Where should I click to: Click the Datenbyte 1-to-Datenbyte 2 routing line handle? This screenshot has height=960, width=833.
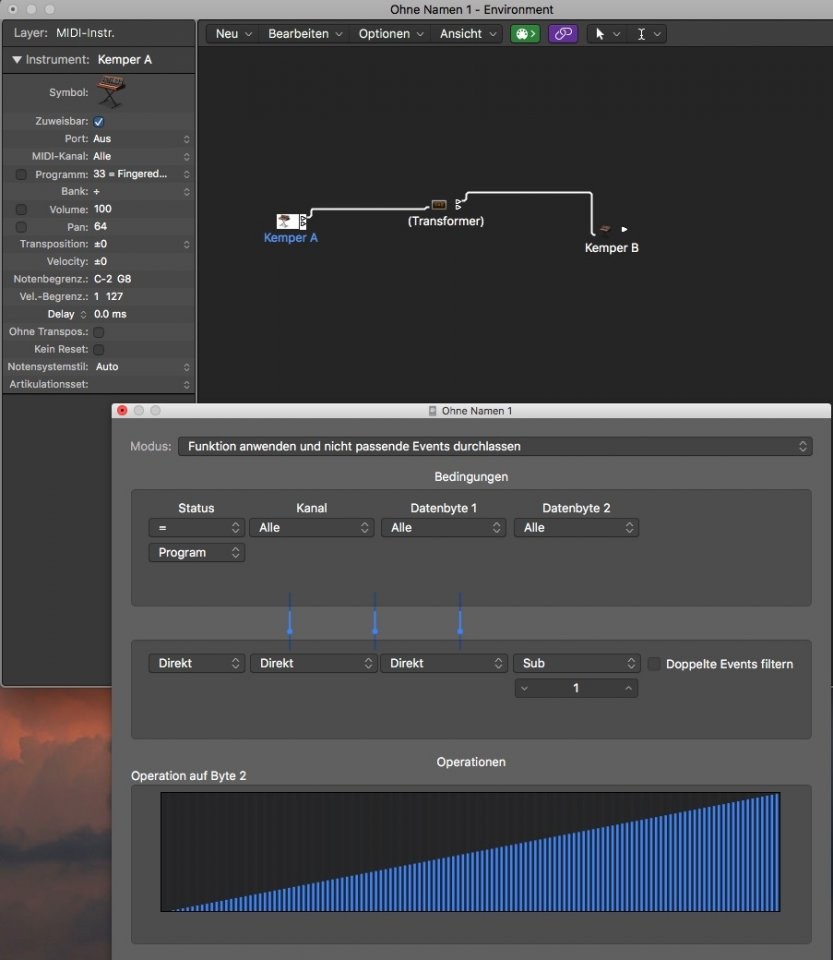460,631
